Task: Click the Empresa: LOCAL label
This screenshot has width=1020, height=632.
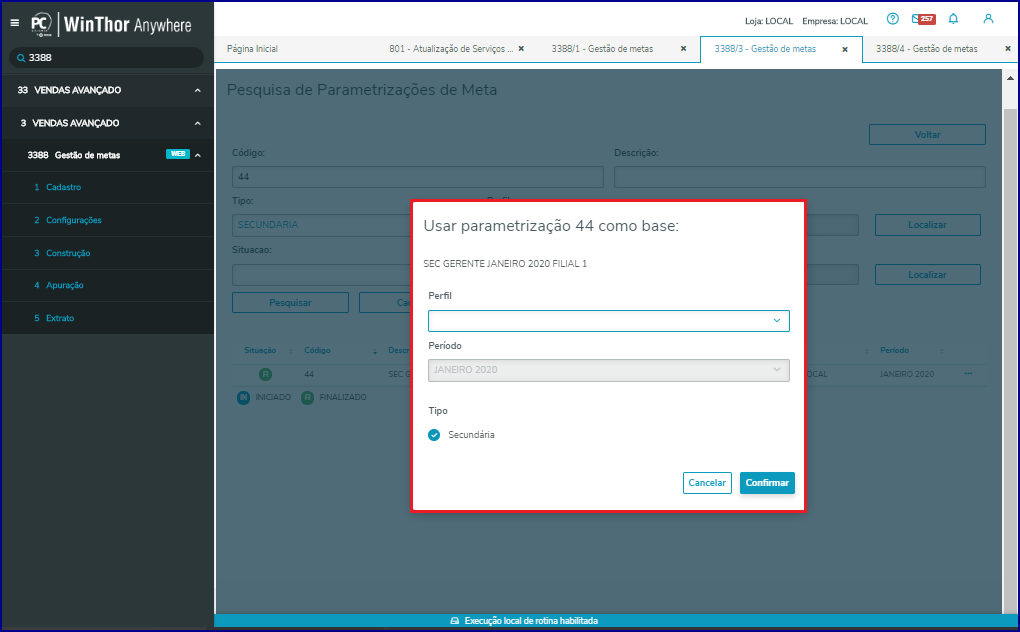Action: [835, 21]
